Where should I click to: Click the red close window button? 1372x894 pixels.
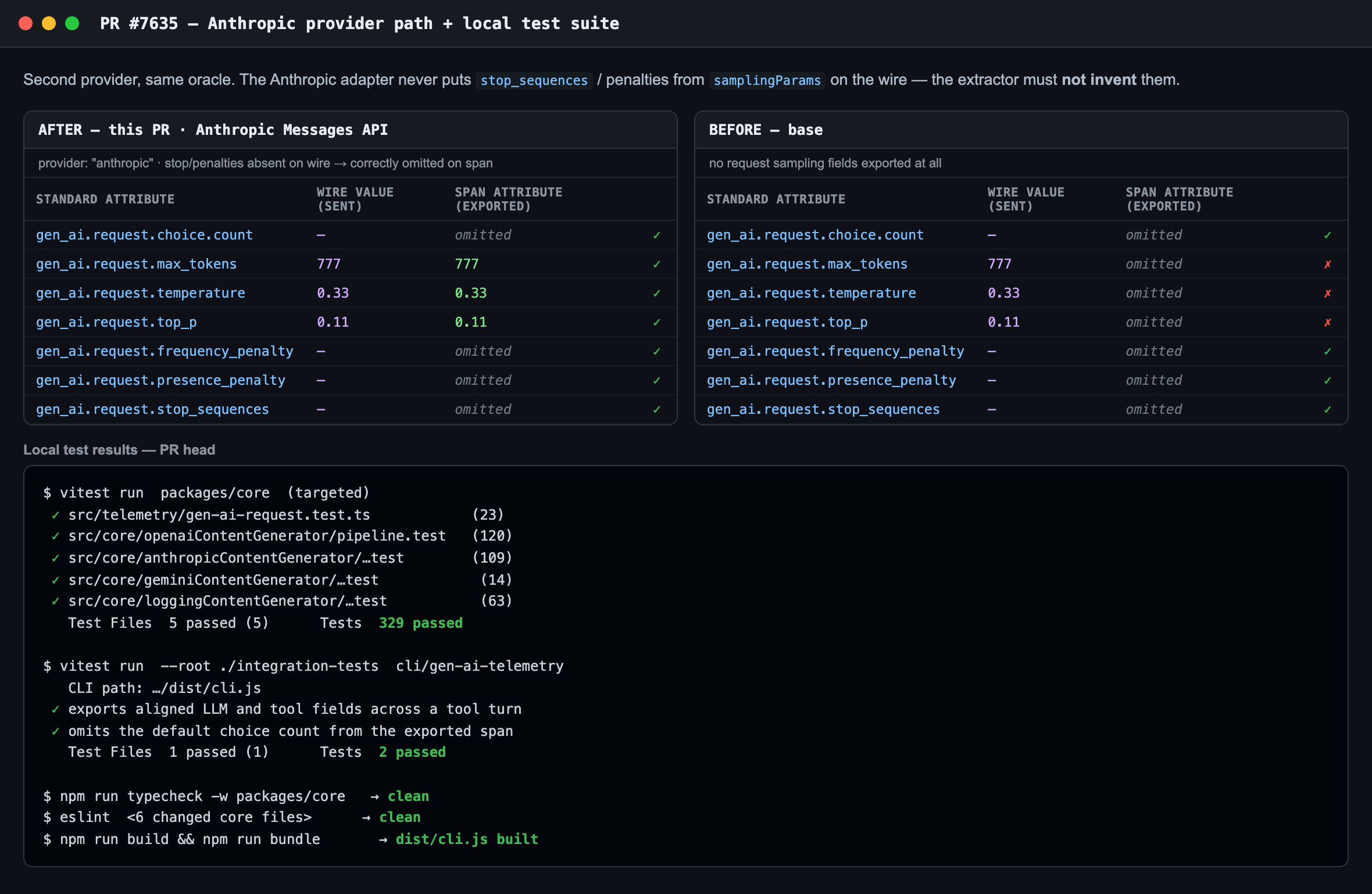point(26,23)
